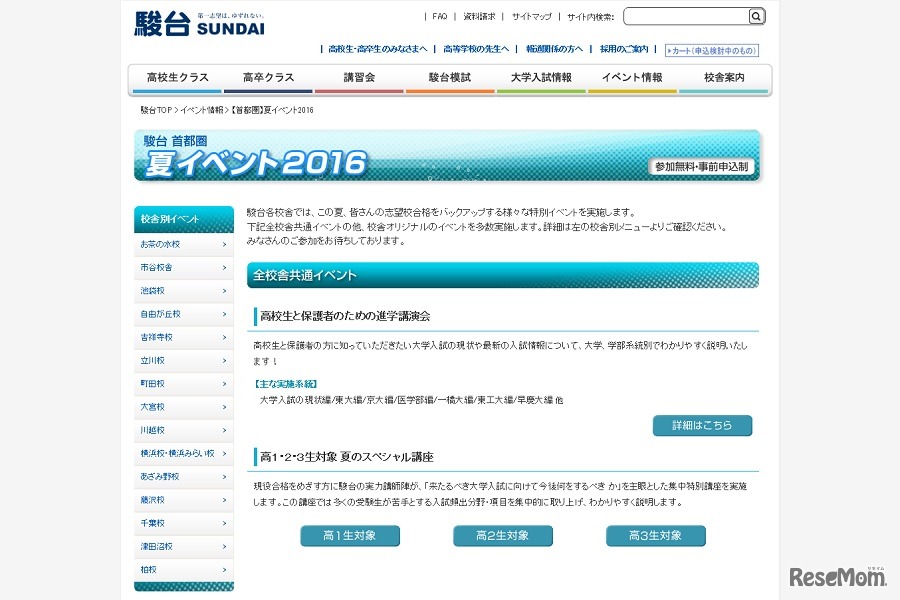Select 駿台模試 menu tab

450,79
